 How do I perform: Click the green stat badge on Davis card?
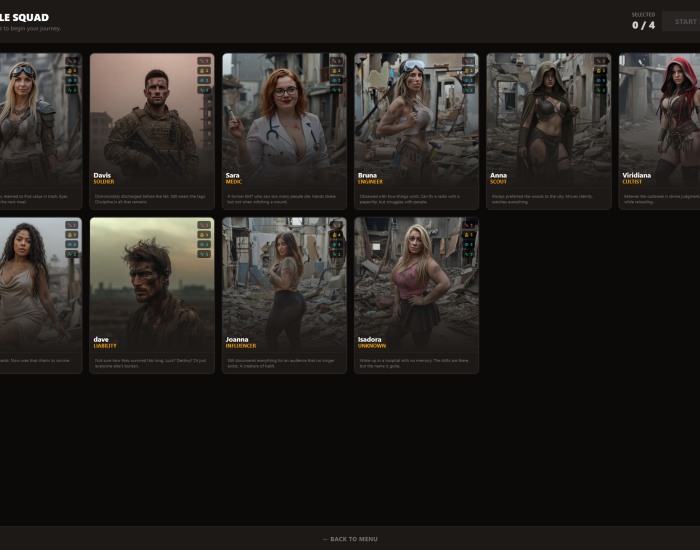point(204,90)
